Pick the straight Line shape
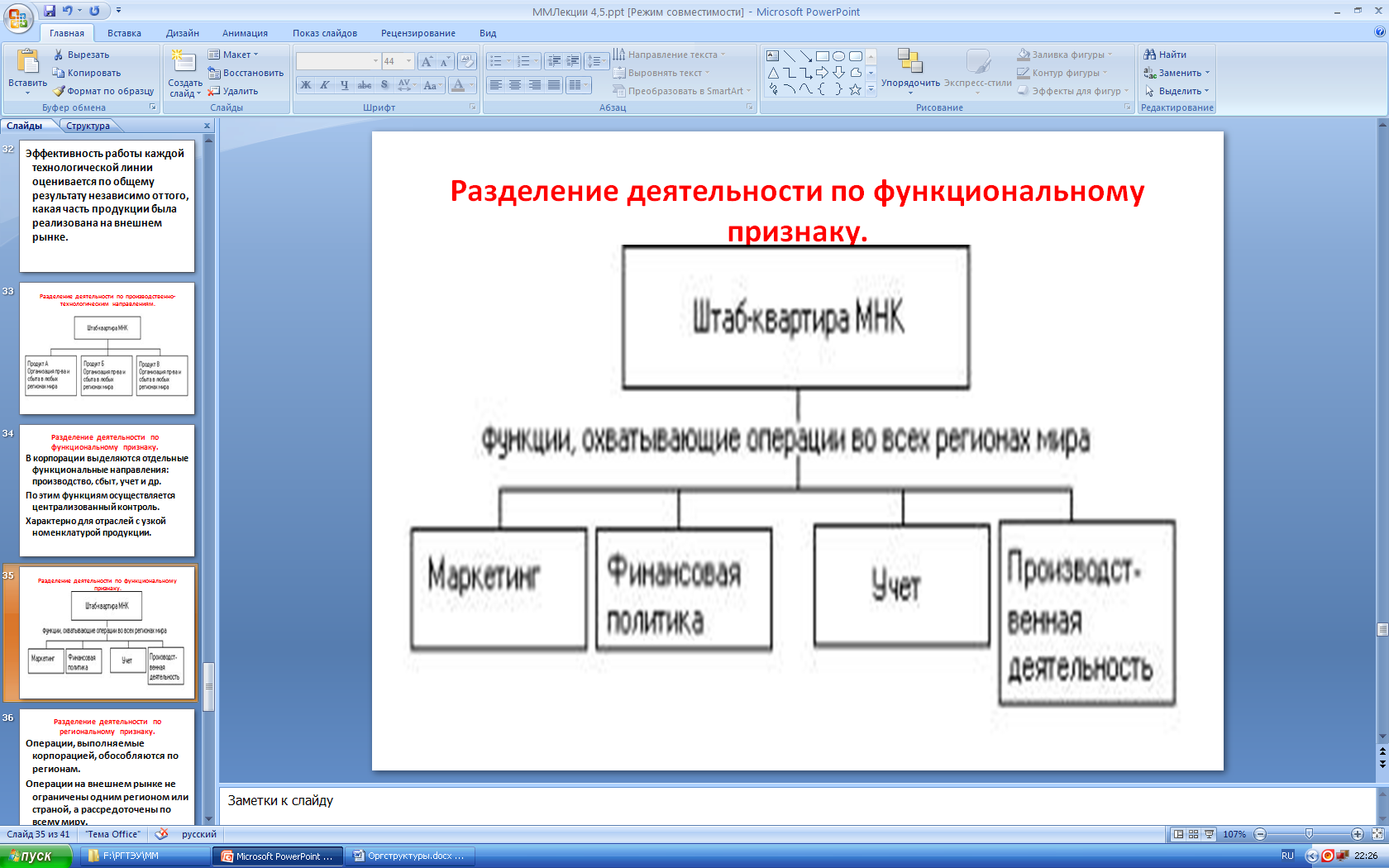 [x=790, y=56]
